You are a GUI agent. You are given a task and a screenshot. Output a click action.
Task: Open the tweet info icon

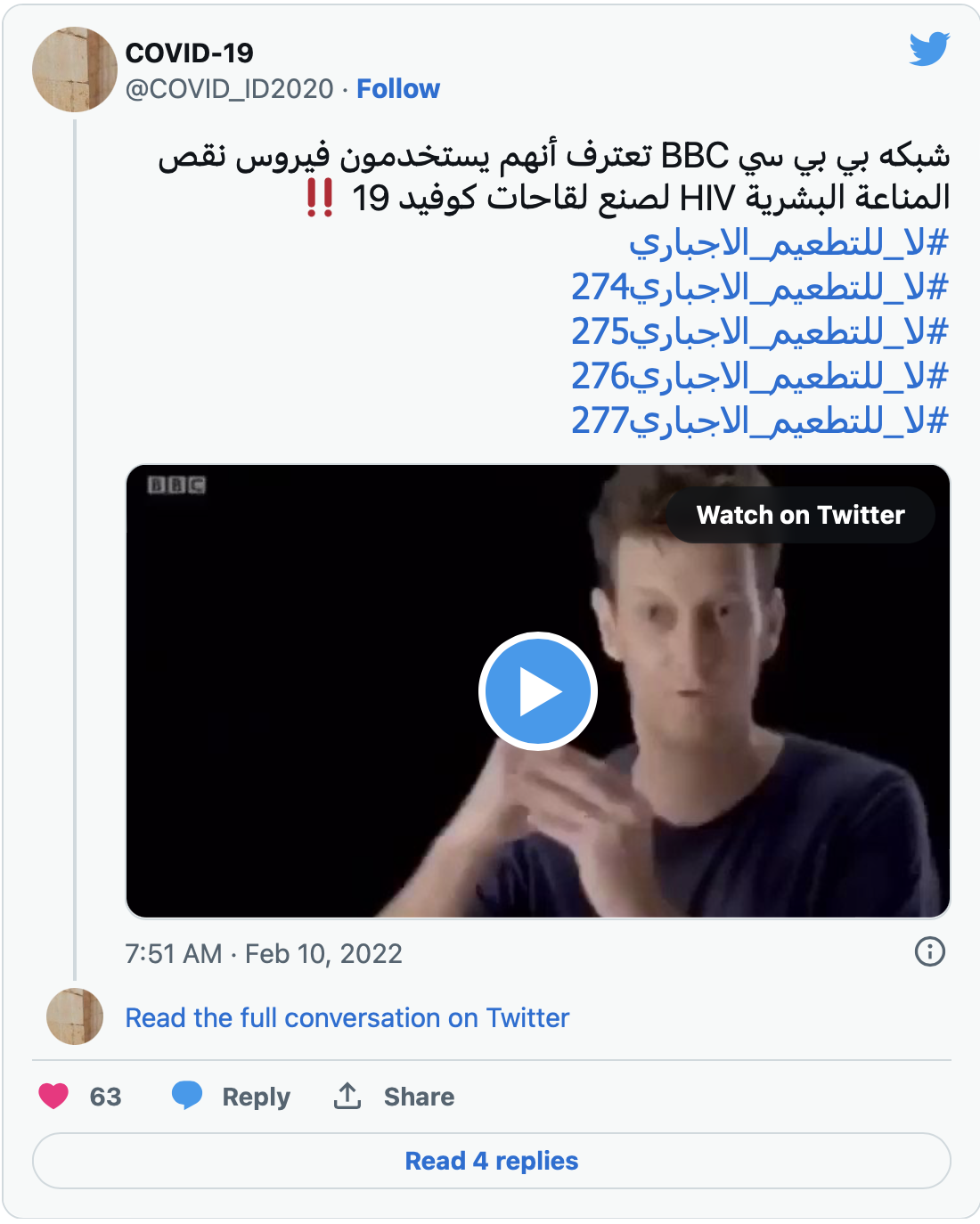click(x=929, y=951)
